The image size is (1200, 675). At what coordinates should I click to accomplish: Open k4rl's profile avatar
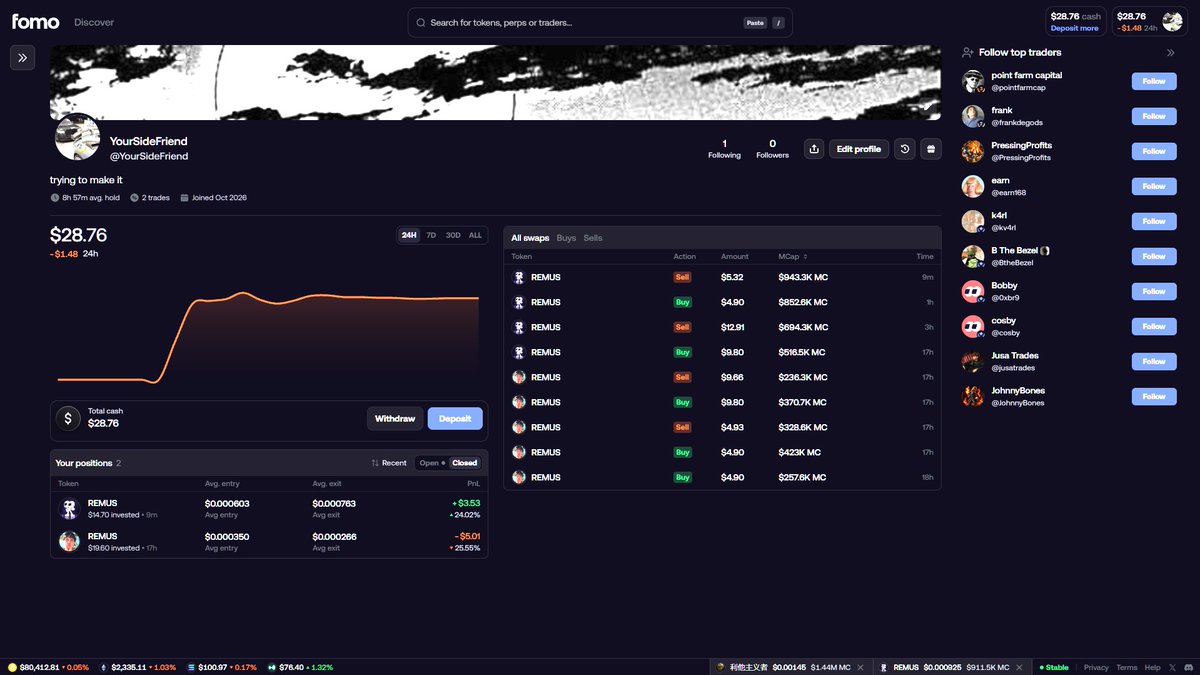click(973, 221)
